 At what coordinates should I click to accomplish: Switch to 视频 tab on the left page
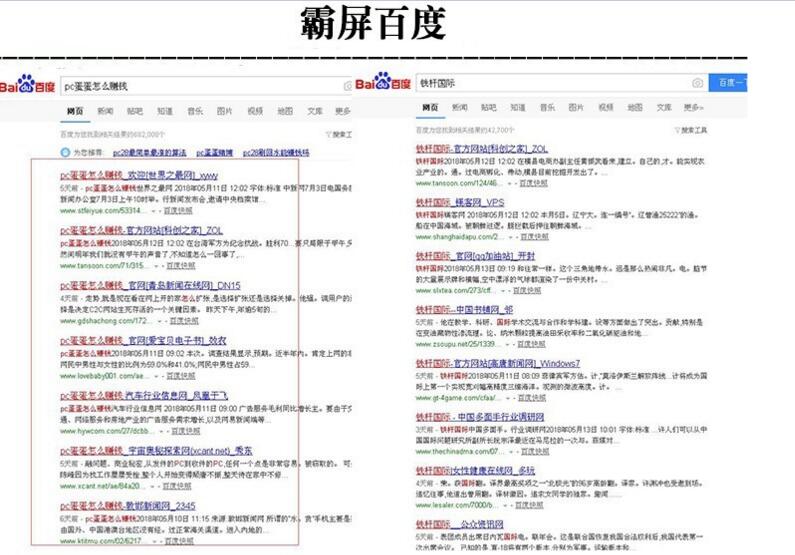[x=255, y=111]
